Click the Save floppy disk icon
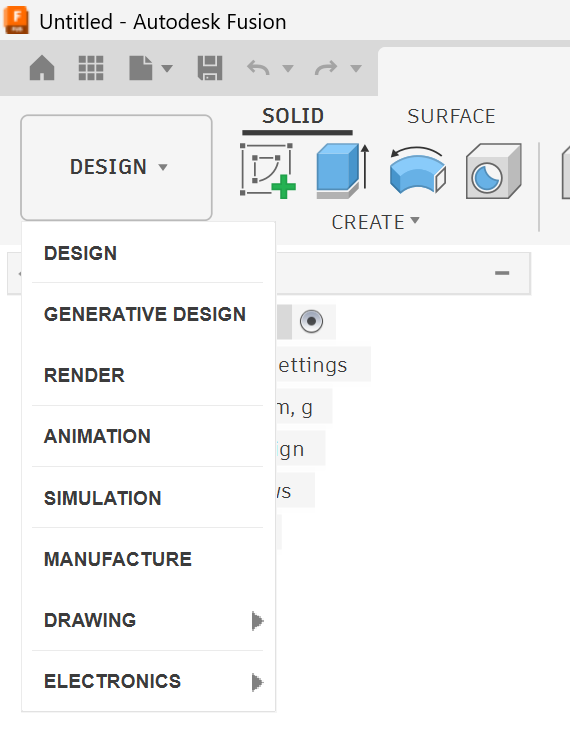The width and height of the screenshot is (570, 730). pos(210,68)
